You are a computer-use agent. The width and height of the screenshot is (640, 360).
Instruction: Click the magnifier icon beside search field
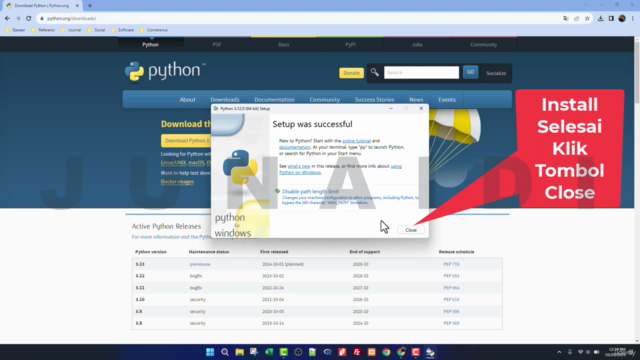pos(374,73)
